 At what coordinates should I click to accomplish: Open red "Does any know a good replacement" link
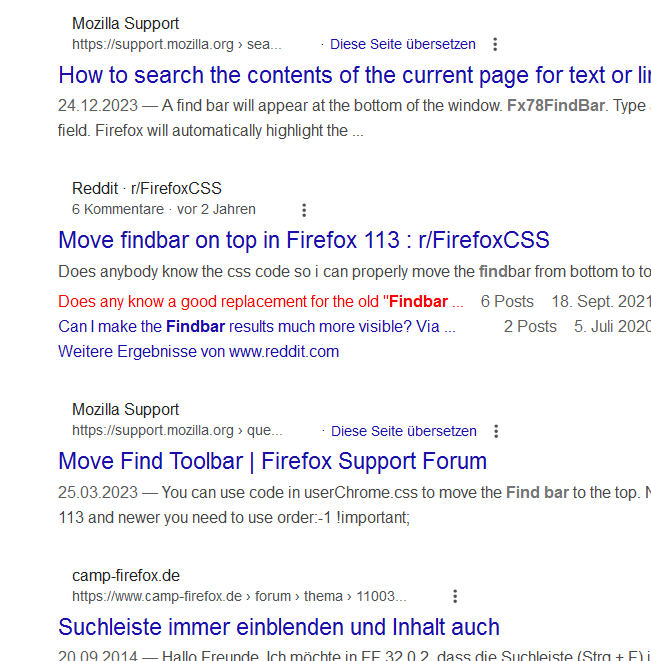260,301
